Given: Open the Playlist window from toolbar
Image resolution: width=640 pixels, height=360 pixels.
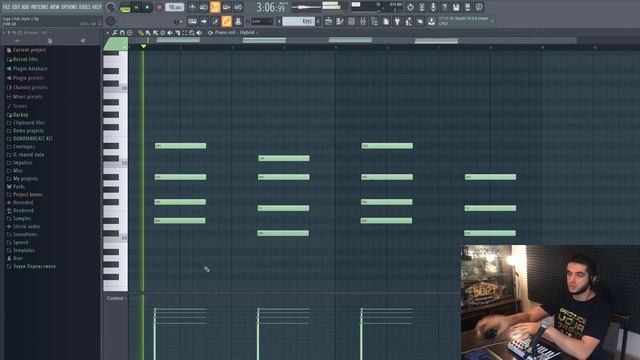Looking at the screenshot, I should coord(328,21).
